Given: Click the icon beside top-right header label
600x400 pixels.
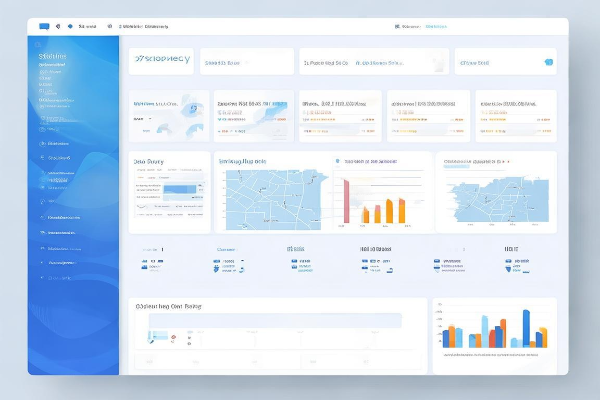Looking at the screenshot, I should coord(397,27).
